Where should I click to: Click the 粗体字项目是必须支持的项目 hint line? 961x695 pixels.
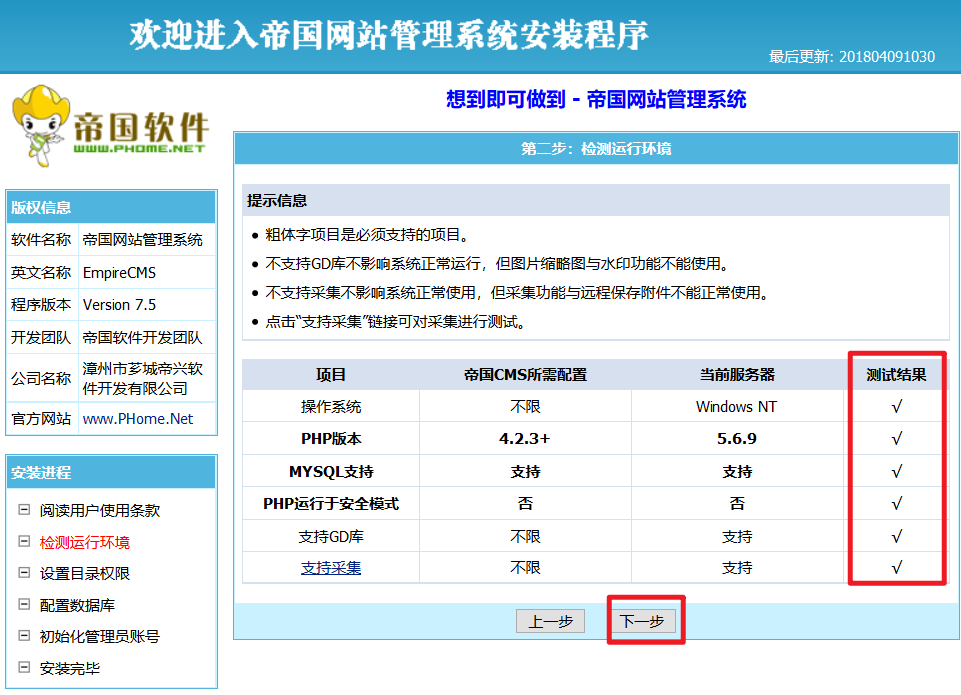coord(367,235)
